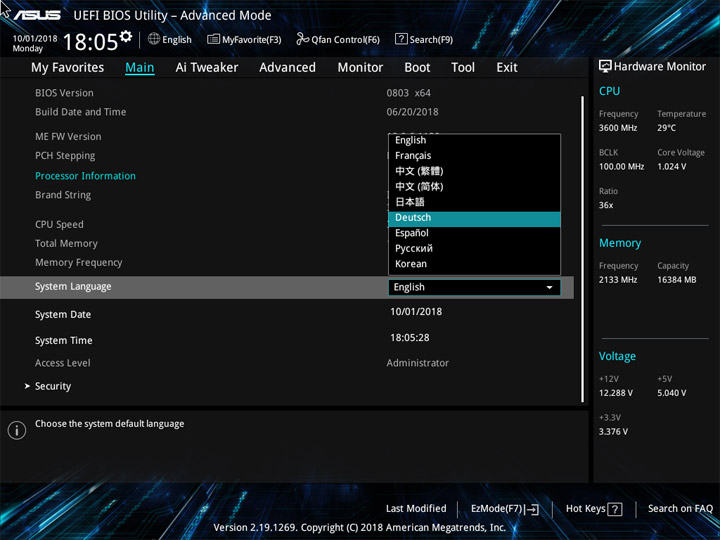
Task: Choose Français in language list
Action: (474, 156)
